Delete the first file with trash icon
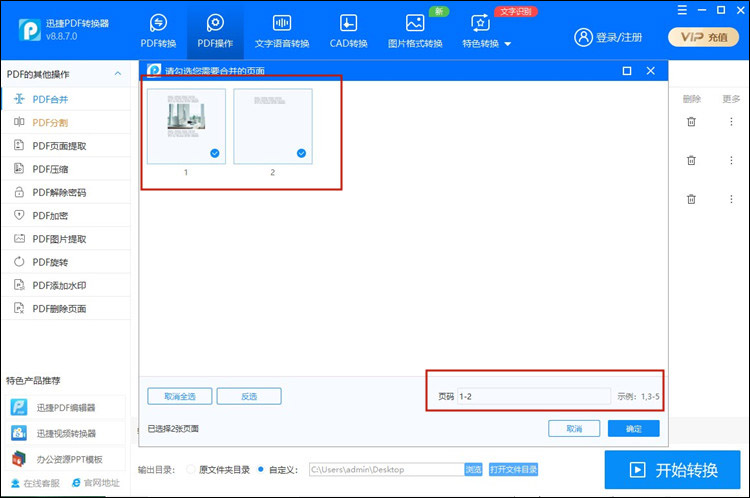Viewport: 750px width, 498px height. pos(691,122)
